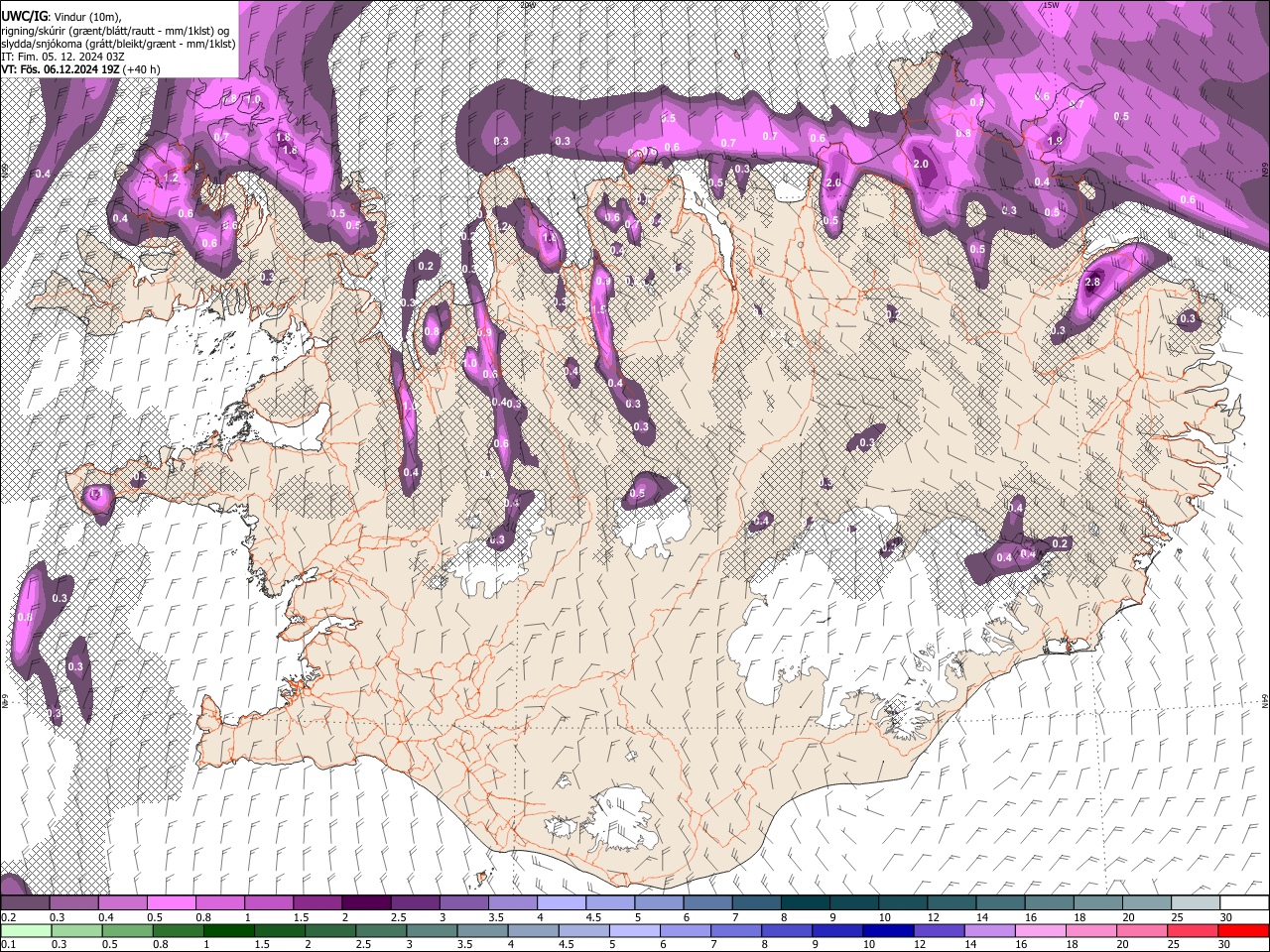Click the 2.8 precipitation value on the map

click(1093, 283)
